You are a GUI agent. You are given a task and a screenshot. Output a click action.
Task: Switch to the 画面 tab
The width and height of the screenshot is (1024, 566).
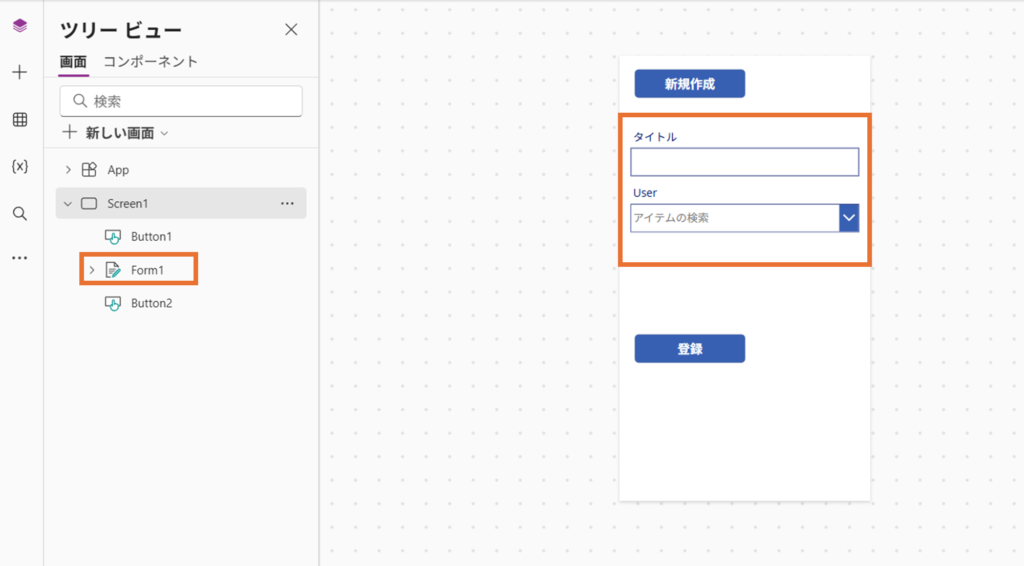[x=73, y=61]
